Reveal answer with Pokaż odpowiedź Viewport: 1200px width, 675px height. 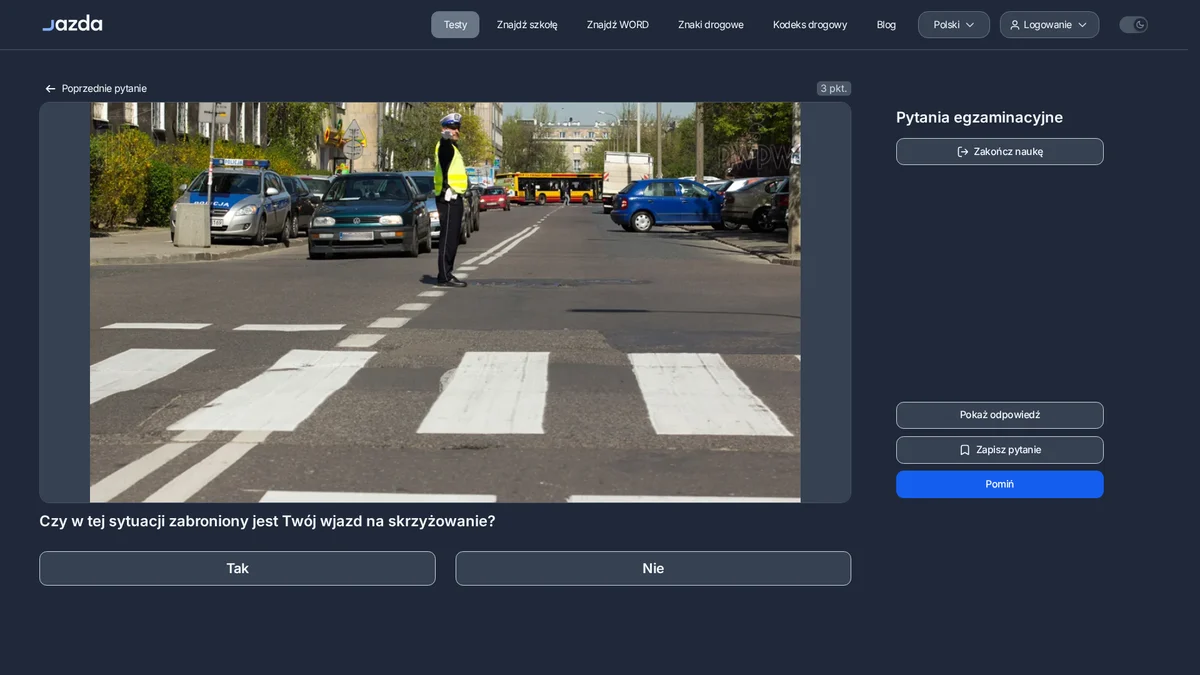(x=1000, y=415)
